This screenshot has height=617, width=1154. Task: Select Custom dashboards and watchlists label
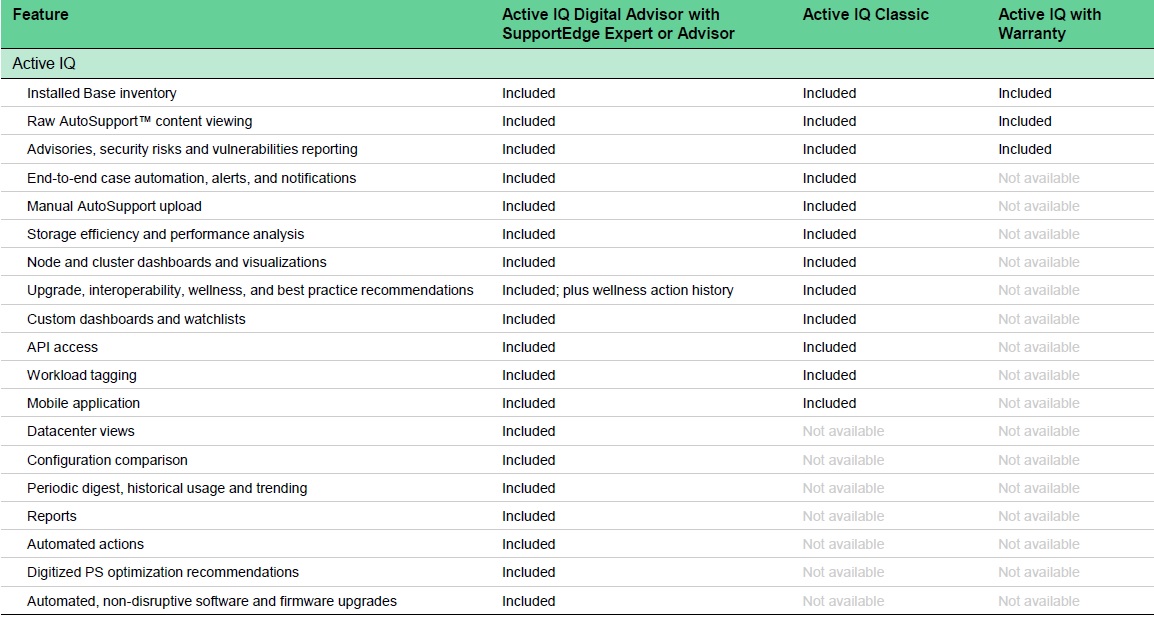click(136, 319)
